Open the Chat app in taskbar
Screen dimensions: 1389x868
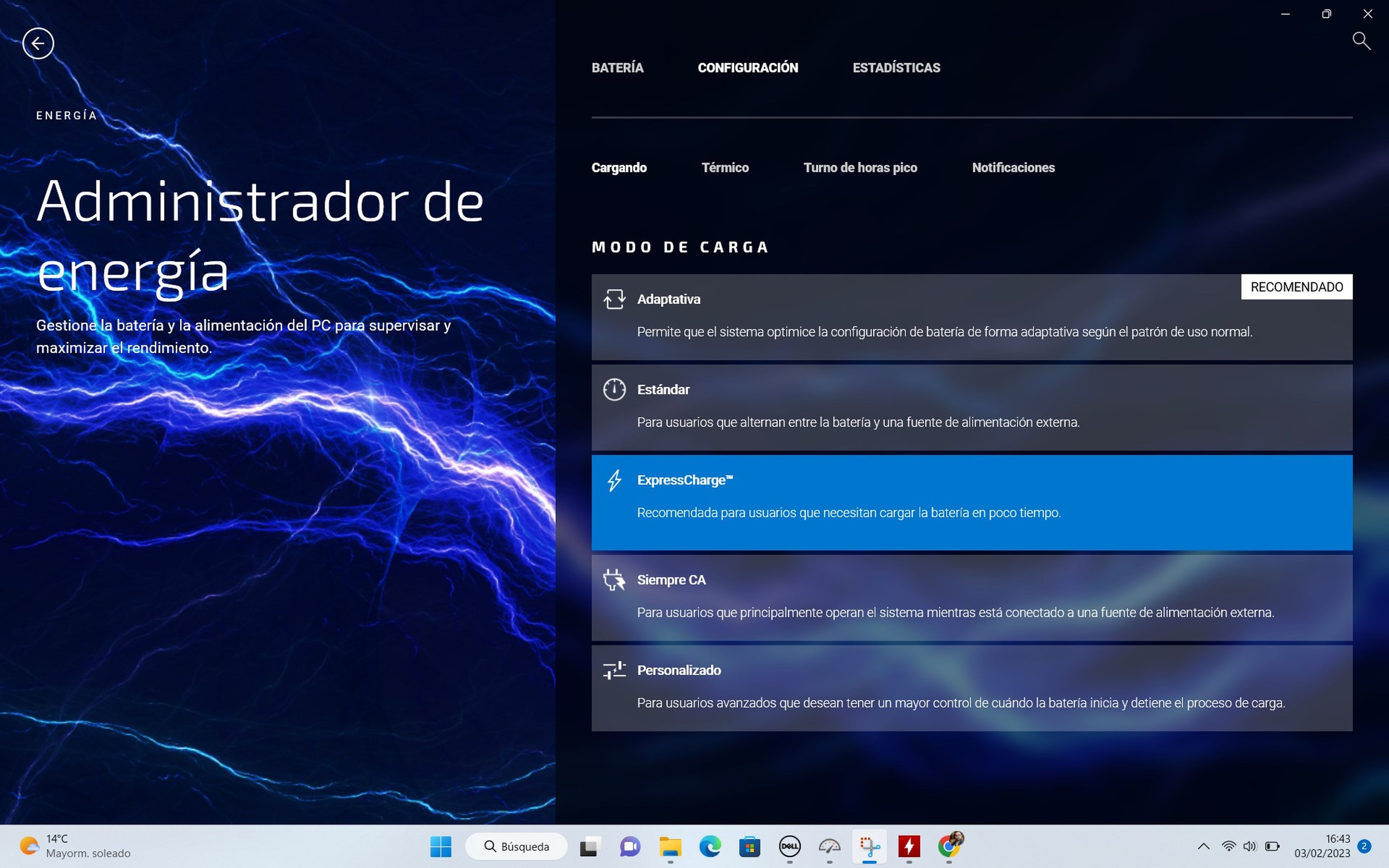(x=630, y=846)
